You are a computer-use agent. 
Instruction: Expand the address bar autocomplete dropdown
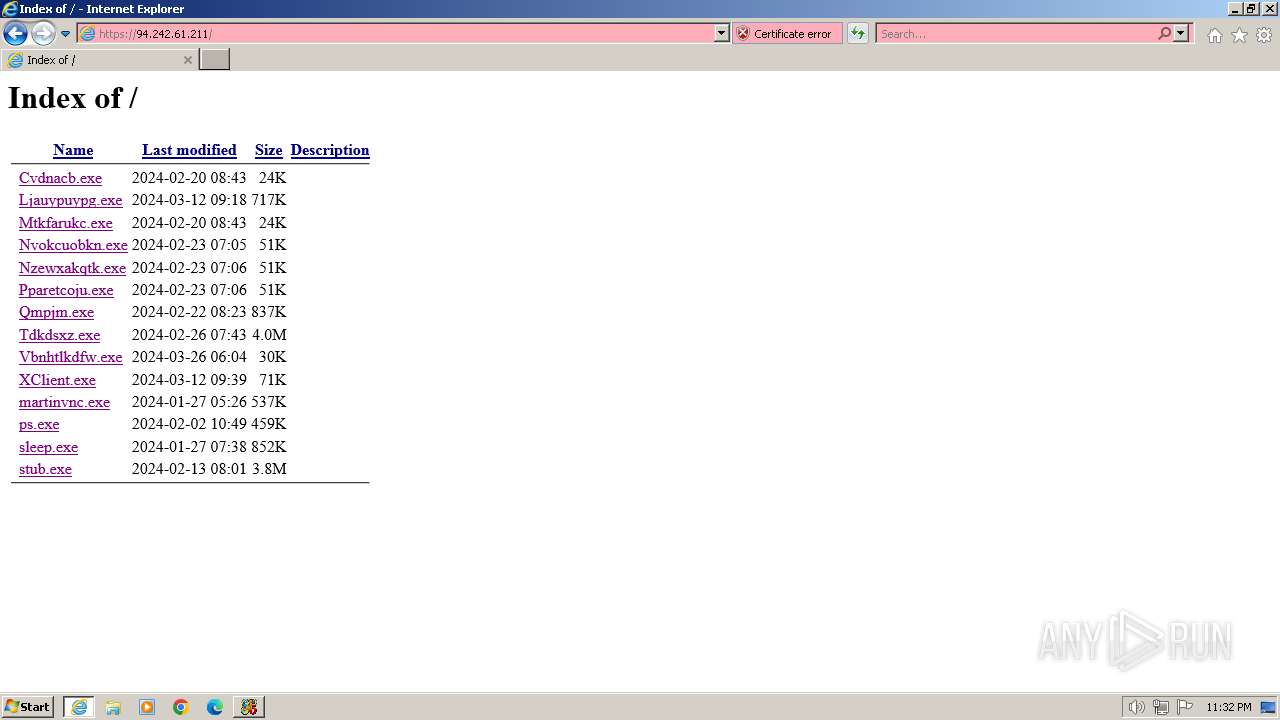(x=722, y=34)
